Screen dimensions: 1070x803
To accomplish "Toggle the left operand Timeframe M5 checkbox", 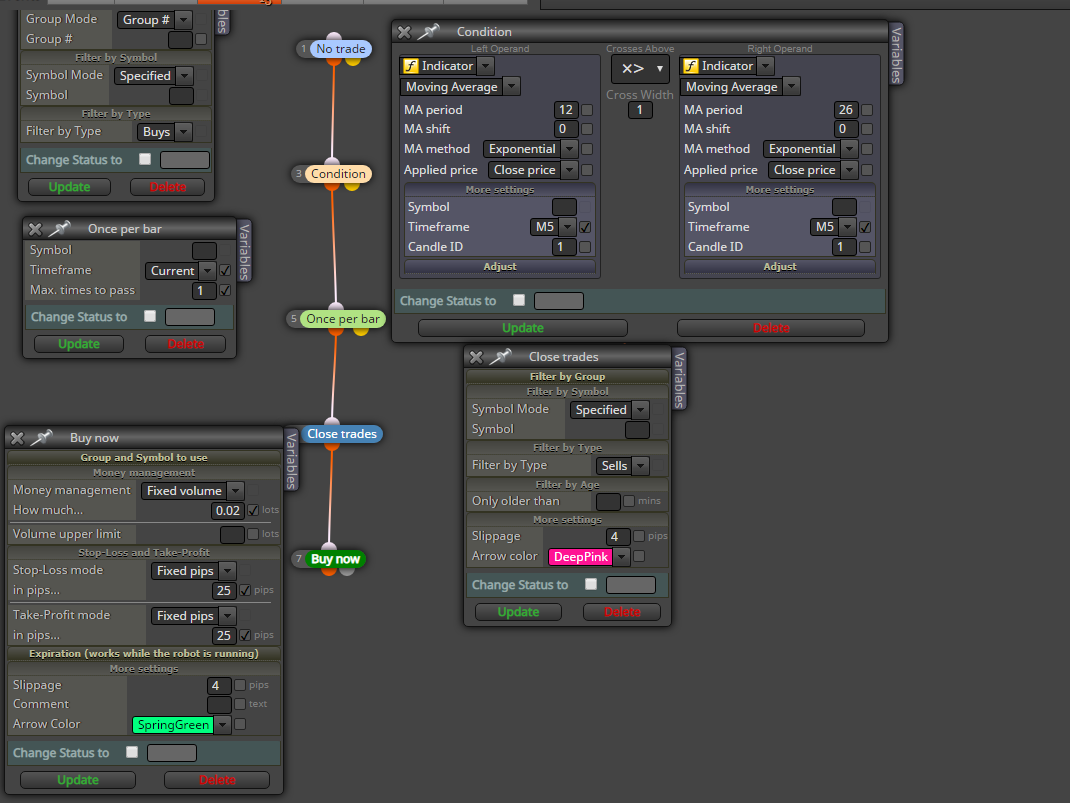I will 585,227.
